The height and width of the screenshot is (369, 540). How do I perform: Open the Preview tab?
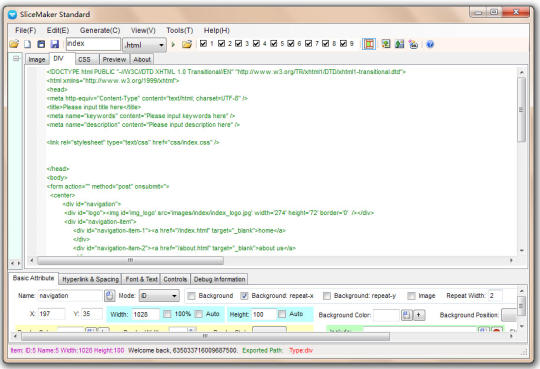point(114,60)
